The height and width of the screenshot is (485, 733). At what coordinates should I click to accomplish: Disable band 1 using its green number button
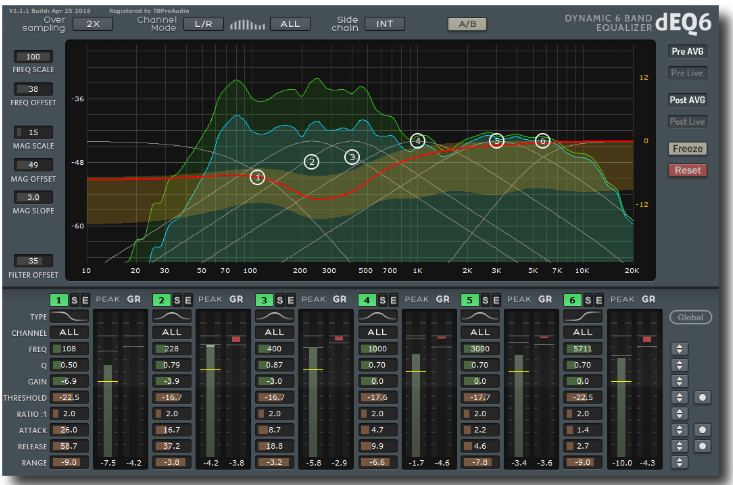59,300
